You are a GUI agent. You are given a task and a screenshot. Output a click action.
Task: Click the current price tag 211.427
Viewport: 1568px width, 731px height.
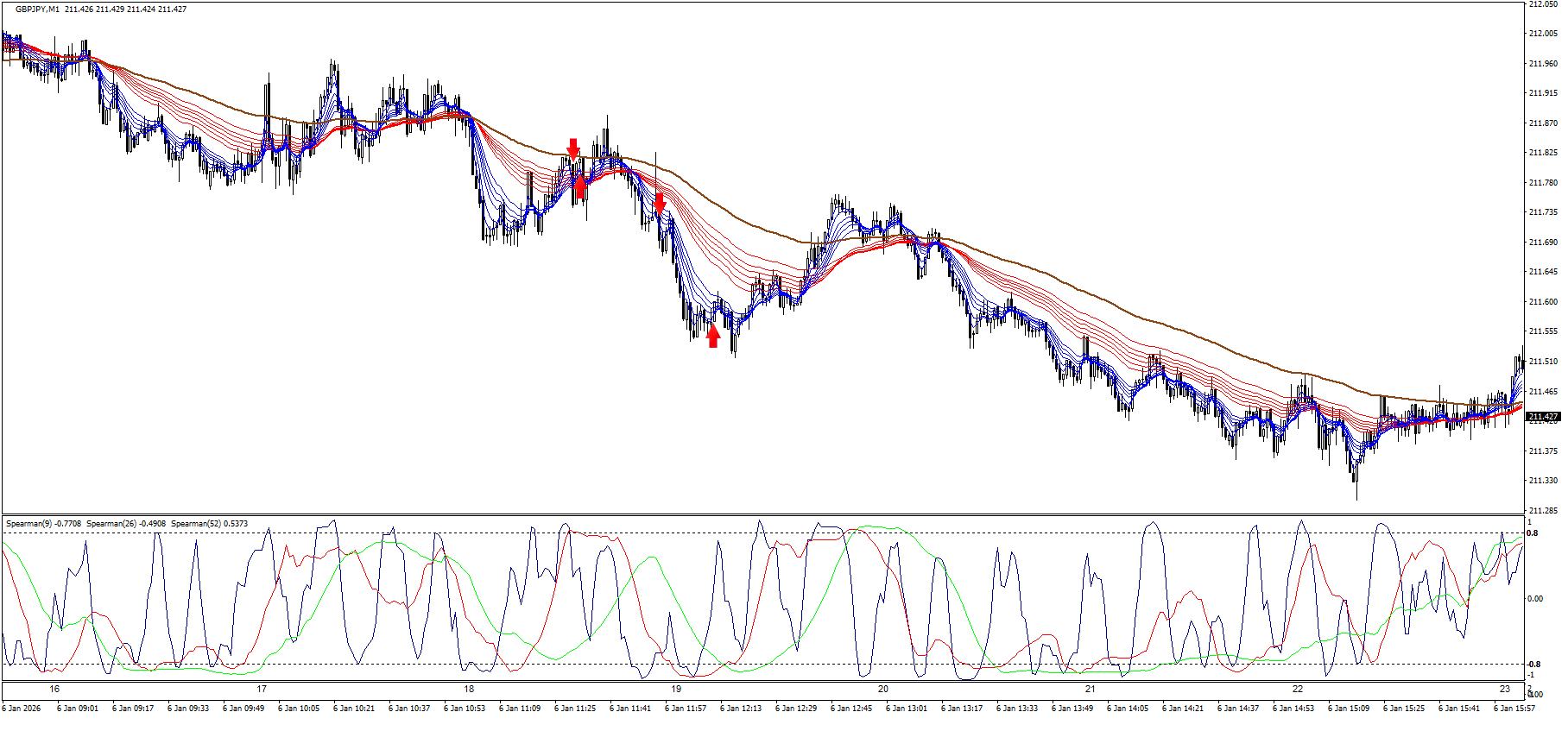coord(1543,417)
